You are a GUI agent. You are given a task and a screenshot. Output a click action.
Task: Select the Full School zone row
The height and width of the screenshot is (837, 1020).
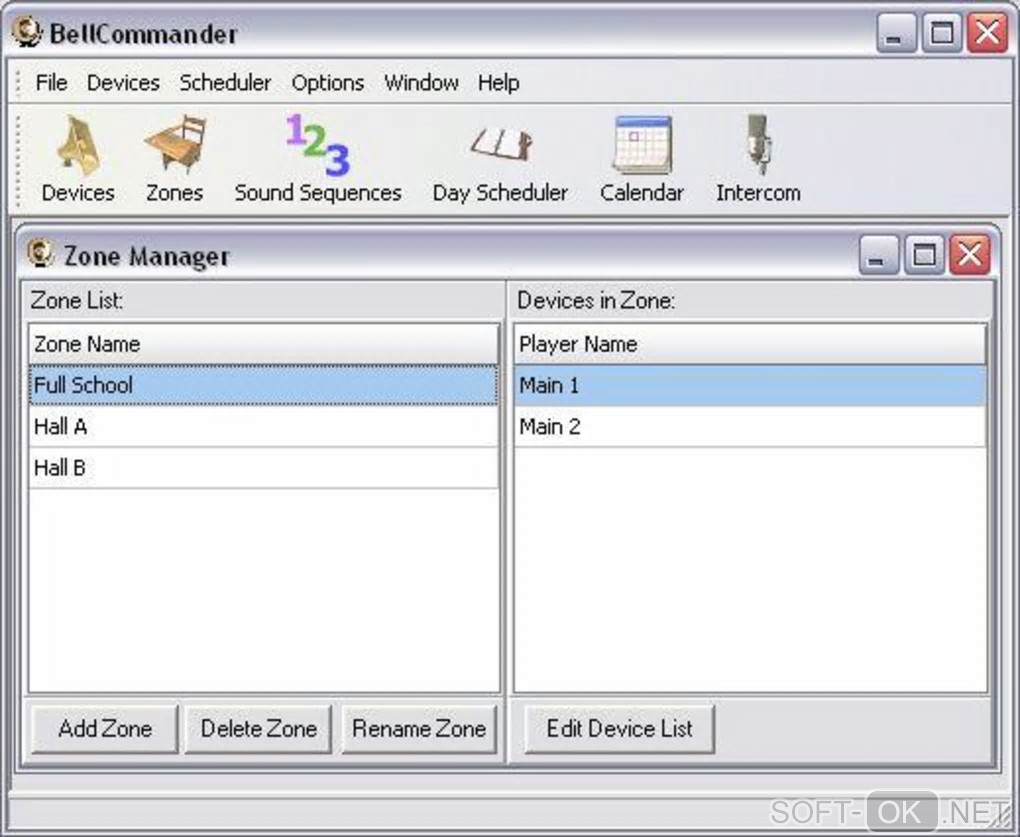click(263, 385)
